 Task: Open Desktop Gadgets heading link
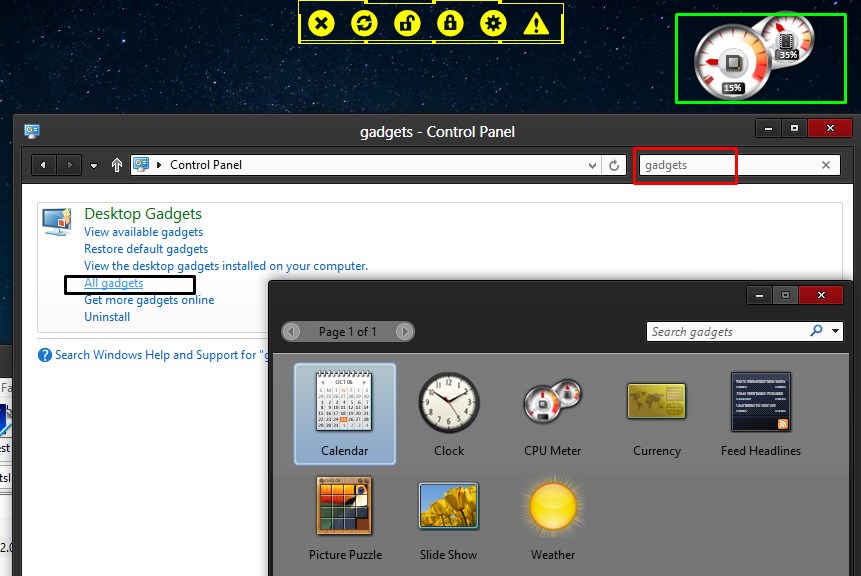pyautogui.click(x=143, y=214)
